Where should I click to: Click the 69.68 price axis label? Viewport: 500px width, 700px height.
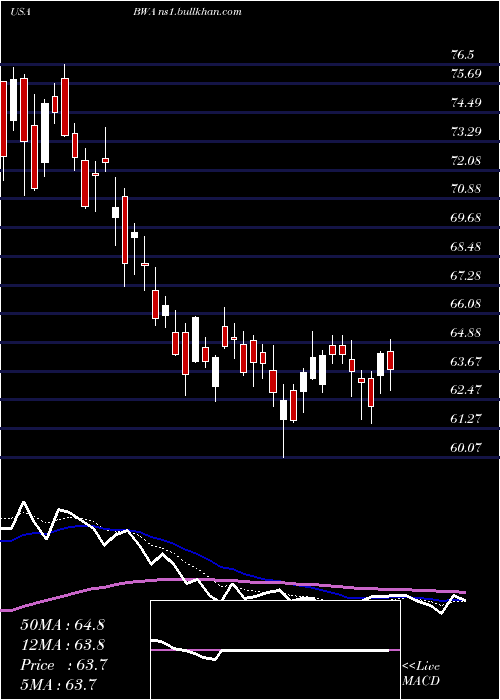coord(467,218)
